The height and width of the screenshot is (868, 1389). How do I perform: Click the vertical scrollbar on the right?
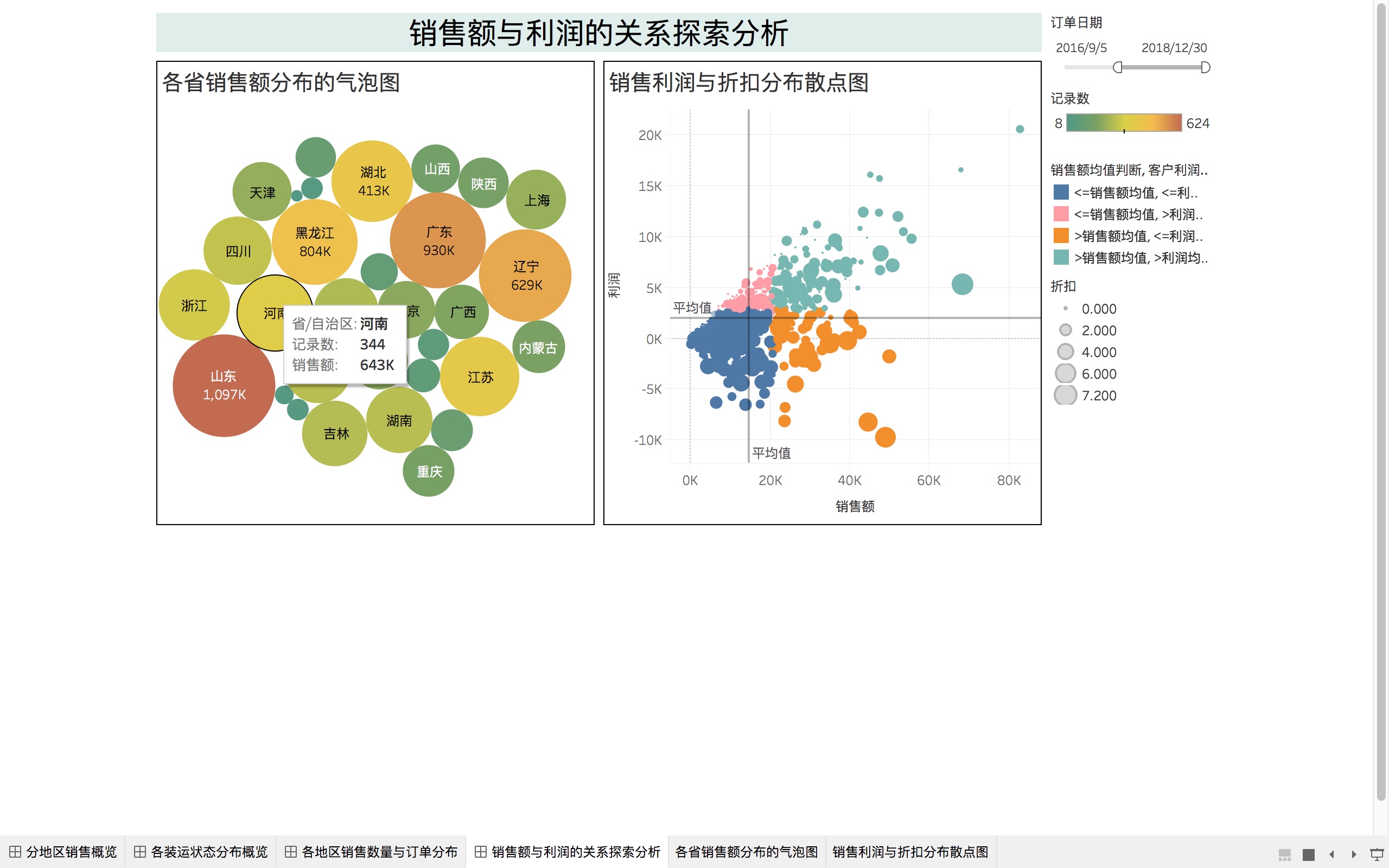[1381, 402]
